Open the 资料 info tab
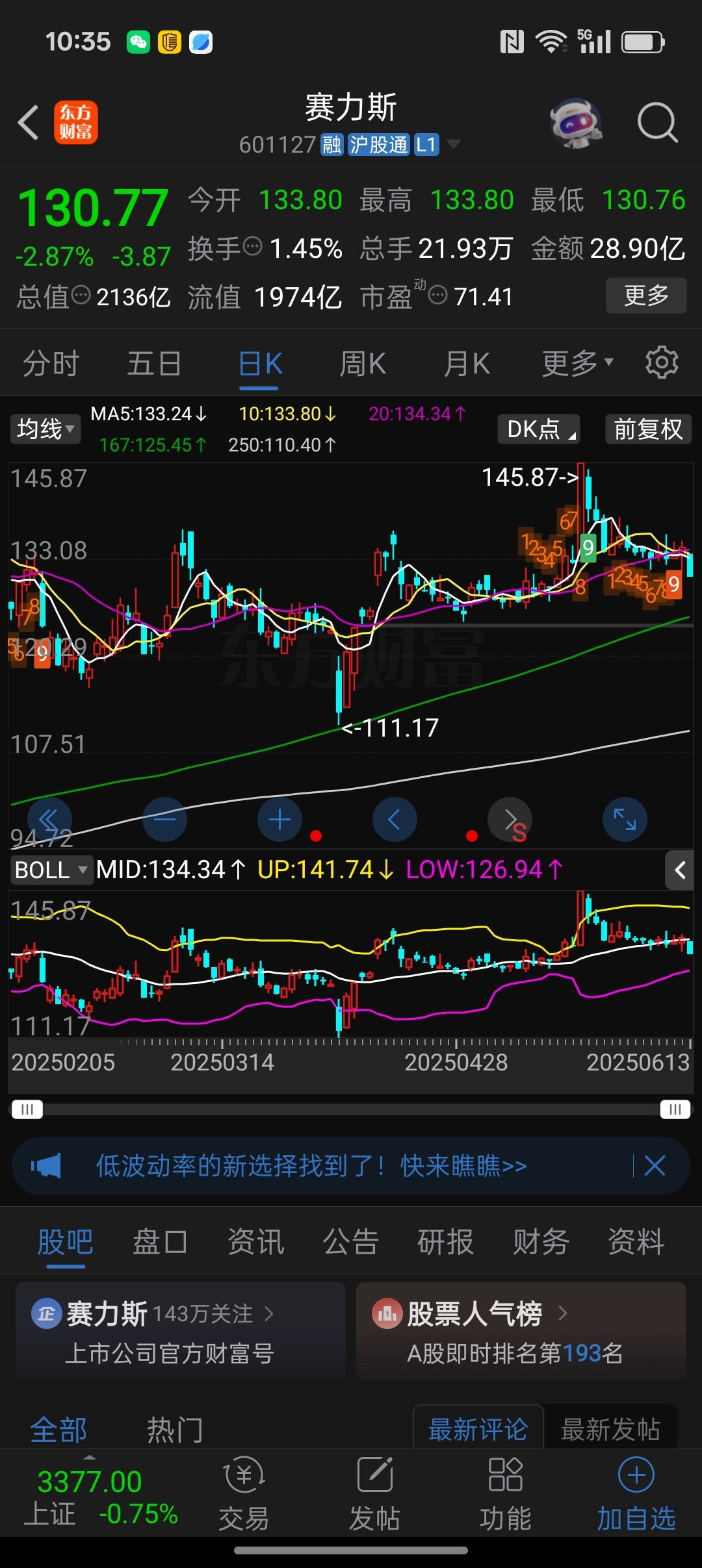This screenshot has height=1568, width=702. click(636, 1242)
